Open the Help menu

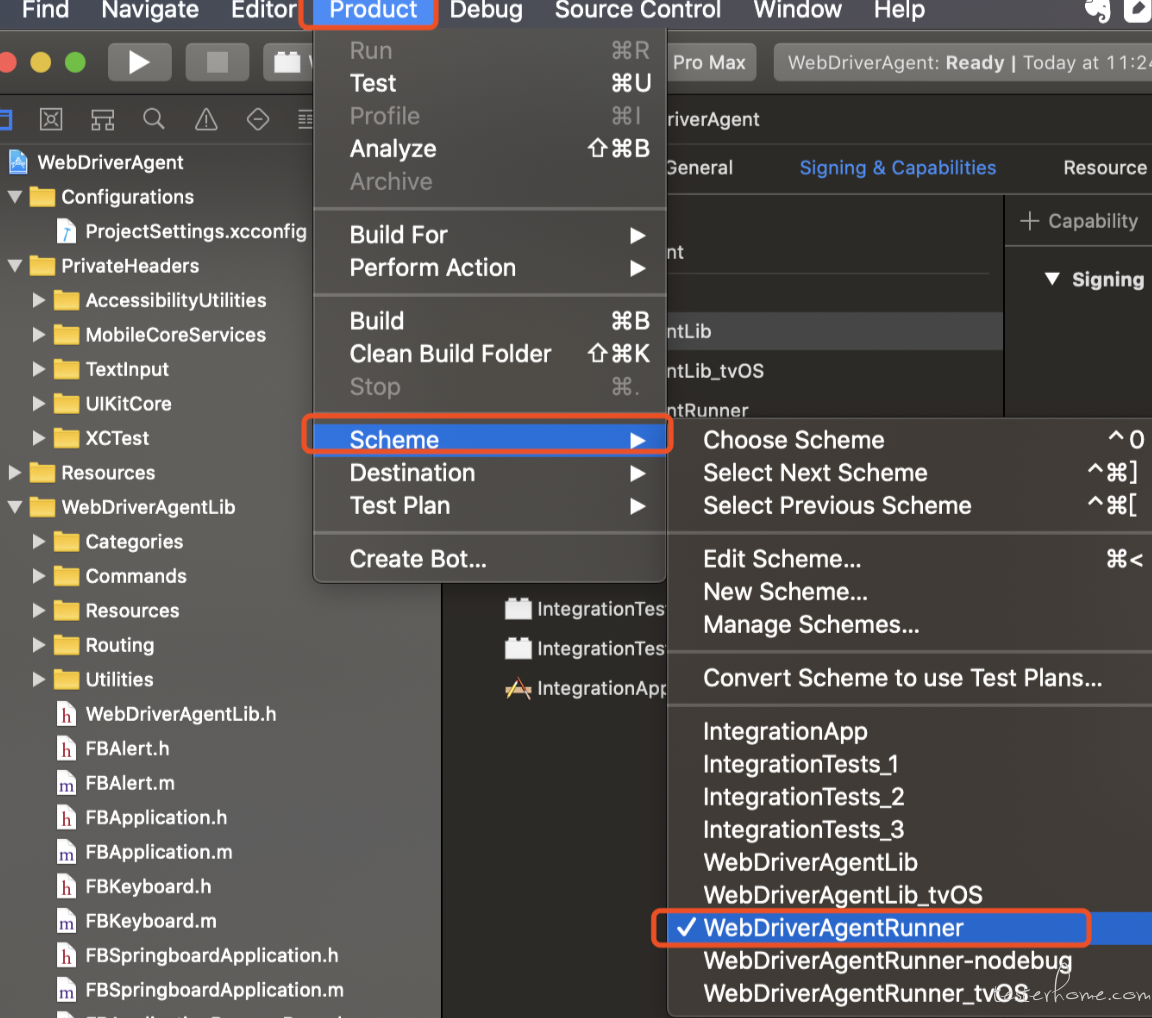click(x=899, y=10)
